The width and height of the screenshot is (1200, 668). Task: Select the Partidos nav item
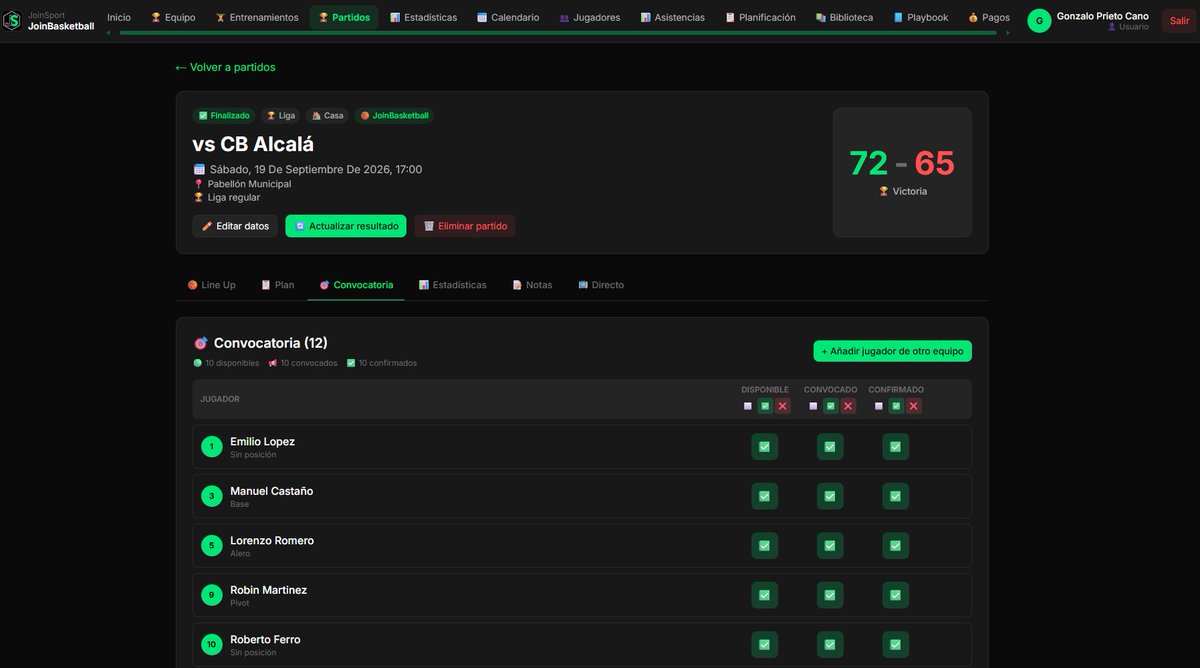point(344,17)
